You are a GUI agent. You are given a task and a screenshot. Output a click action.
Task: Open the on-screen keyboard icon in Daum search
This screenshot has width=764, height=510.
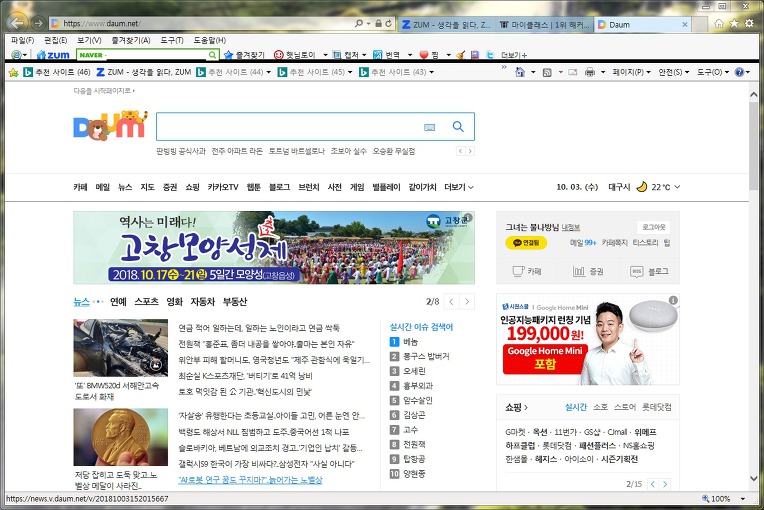tap(429, 127)
